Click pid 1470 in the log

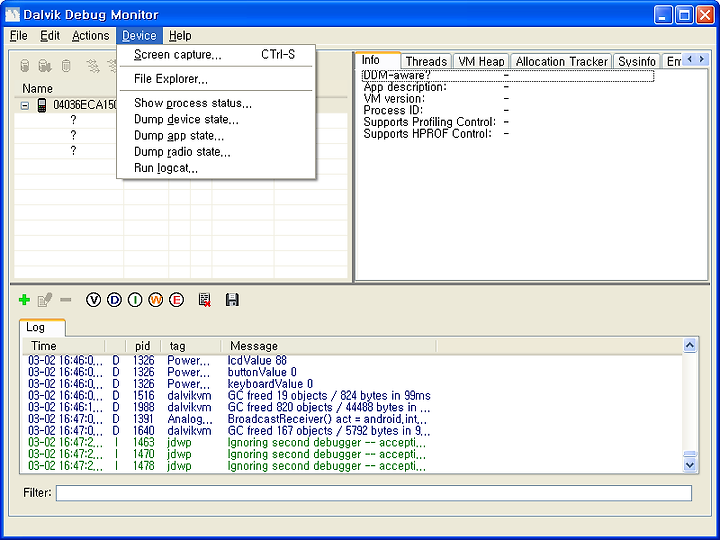[x=144, y=454]
